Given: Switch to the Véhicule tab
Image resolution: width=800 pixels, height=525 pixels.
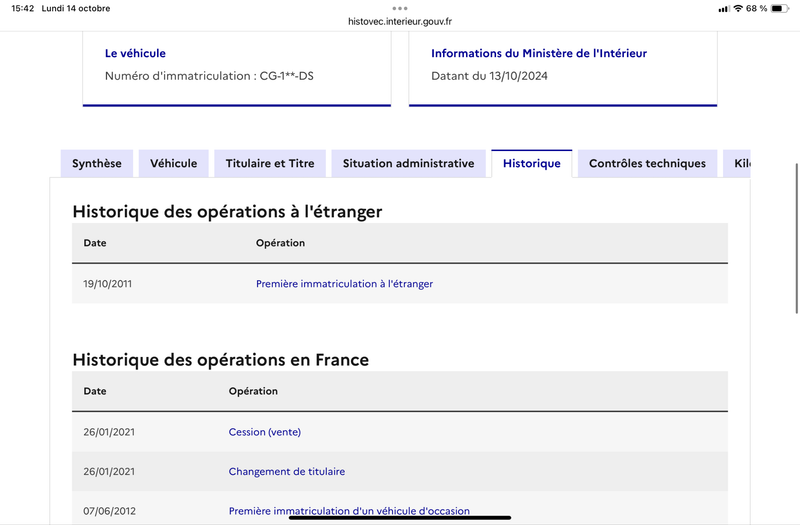Looking at the screenshot, I should point(173,163).
